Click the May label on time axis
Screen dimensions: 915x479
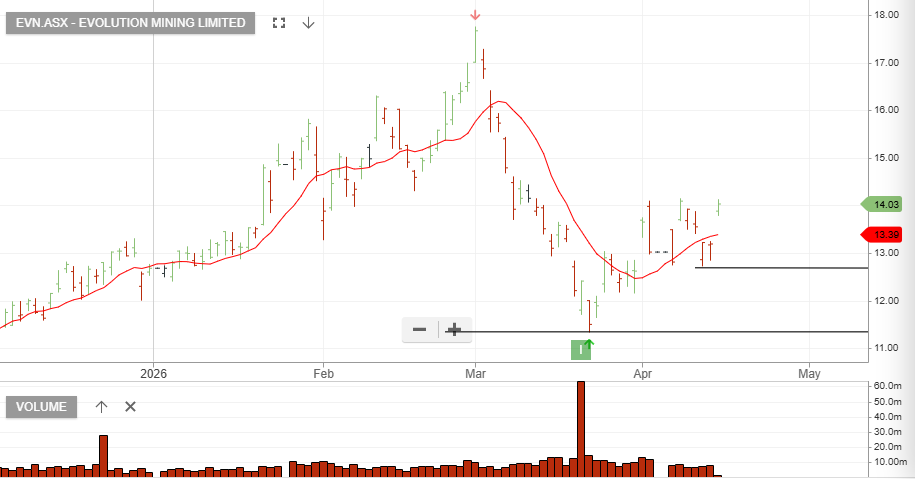tap(809, 374)
